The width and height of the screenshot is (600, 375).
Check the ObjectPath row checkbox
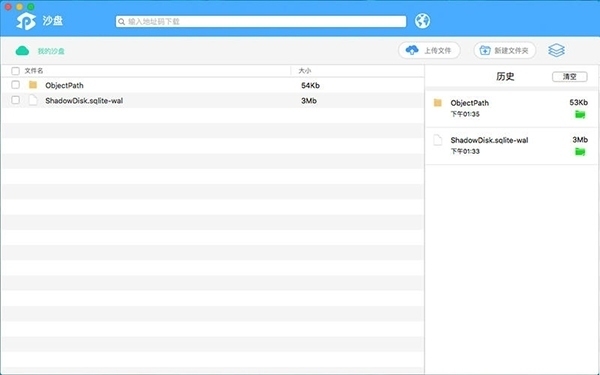[x=15, y=85]
